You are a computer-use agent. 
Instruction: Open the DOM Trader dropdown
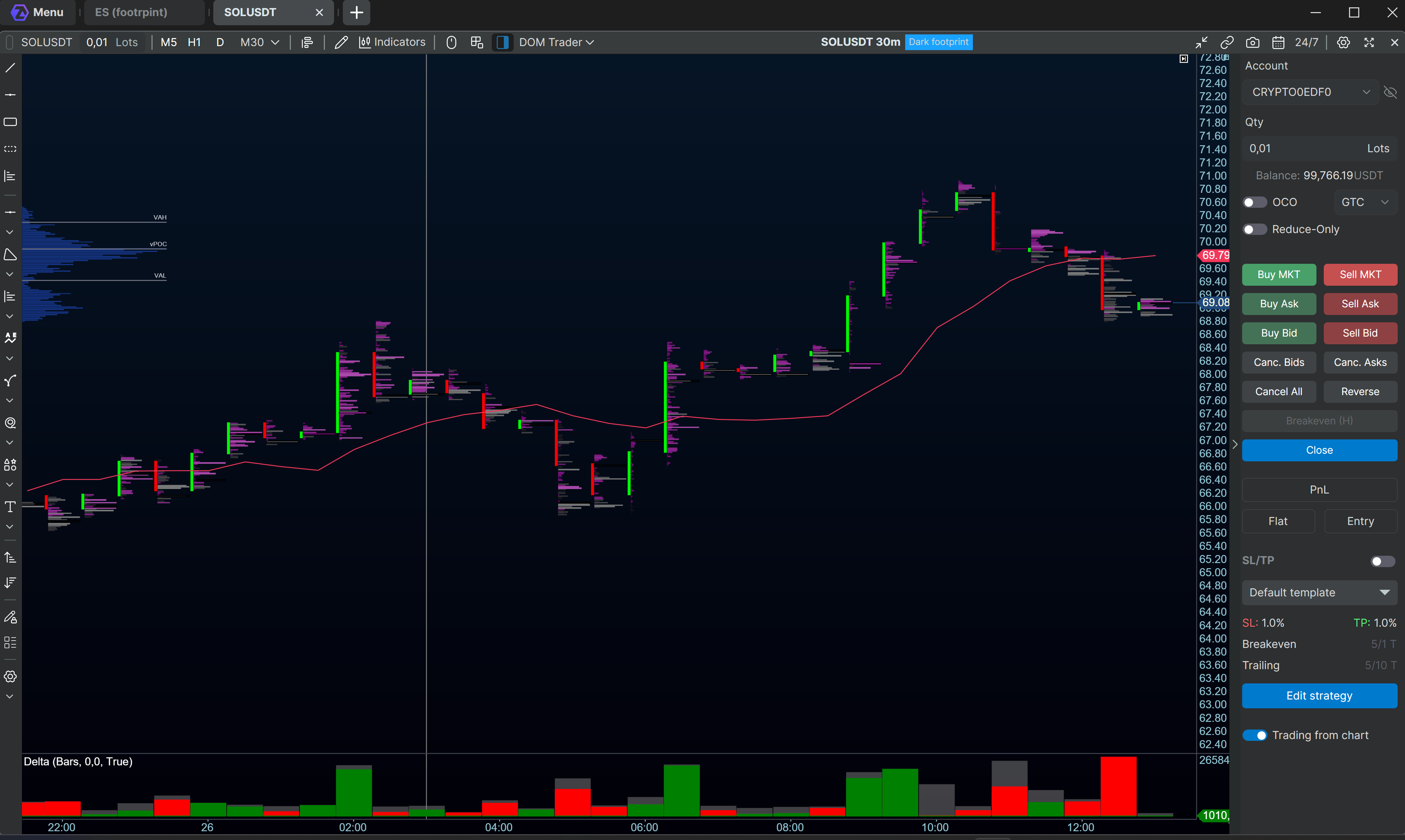[x=557, y=42]
